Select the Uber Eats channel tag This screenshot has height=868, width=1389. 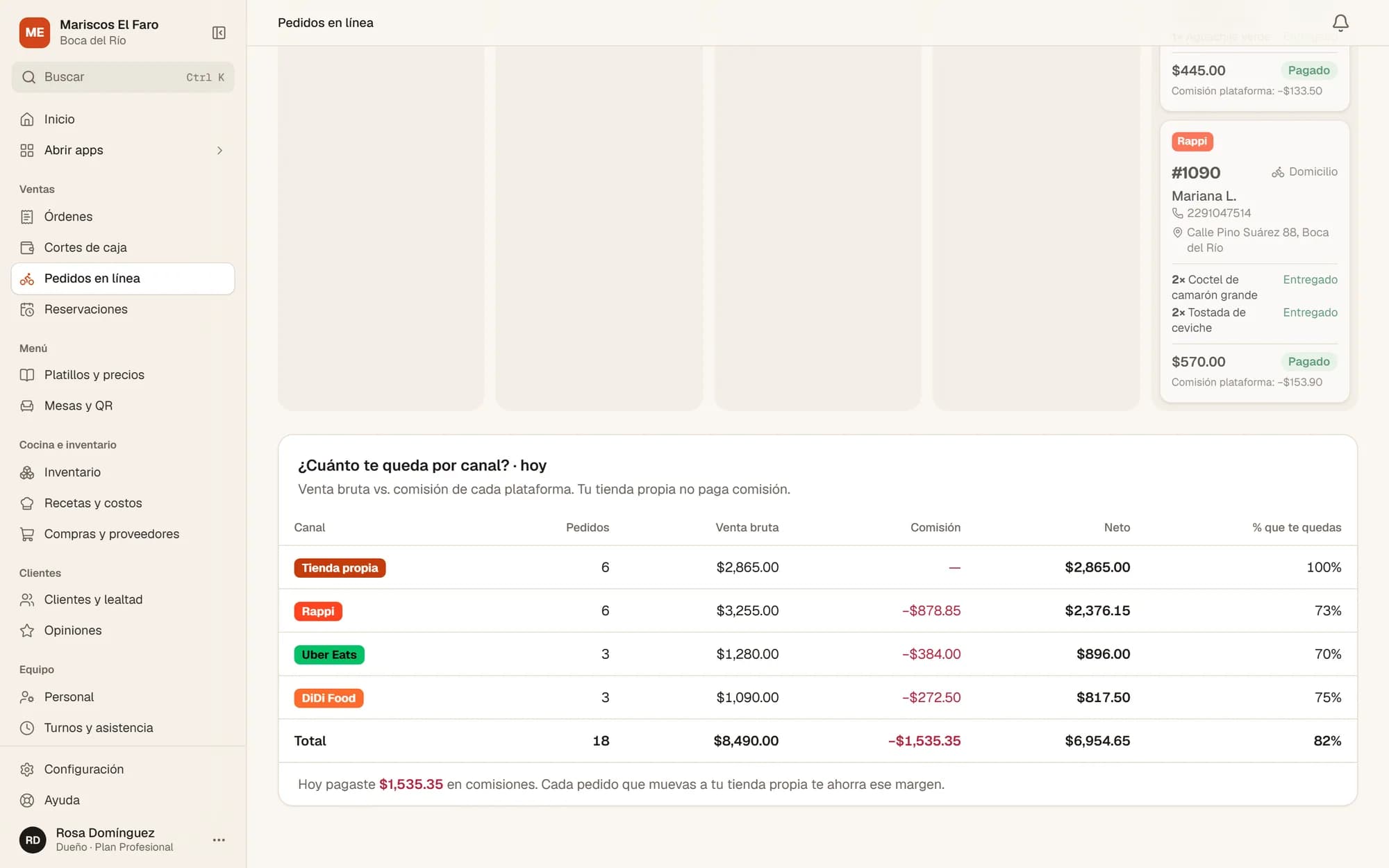[x=328, y=655]
